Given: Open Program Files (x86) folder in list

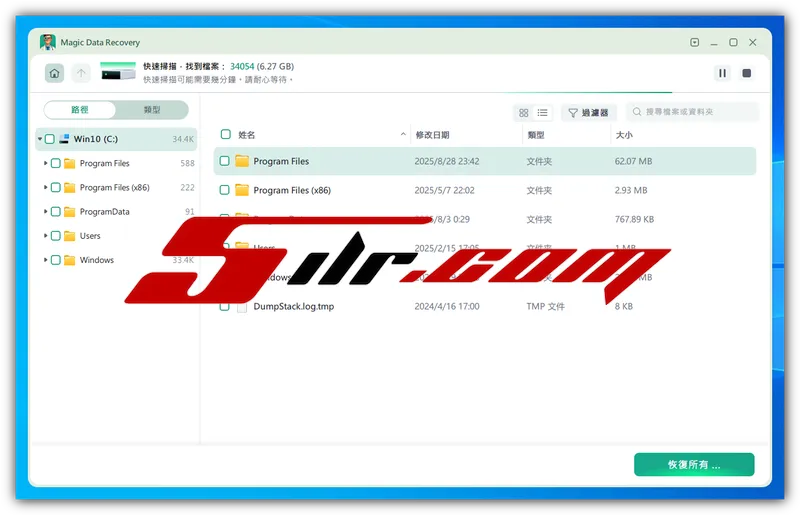Looking at the screenshot, I should tap(292, 190).
